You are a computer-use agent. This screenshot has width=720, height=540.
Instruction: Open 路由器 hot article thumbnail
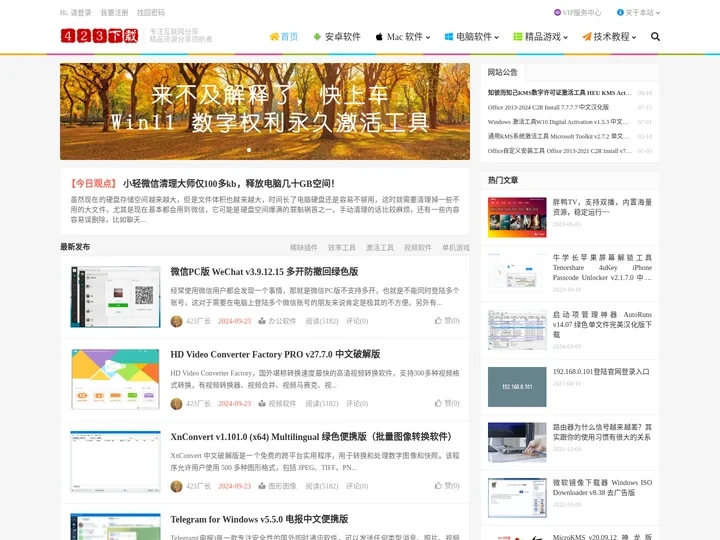pyautogui.click(x=517, y=443)
